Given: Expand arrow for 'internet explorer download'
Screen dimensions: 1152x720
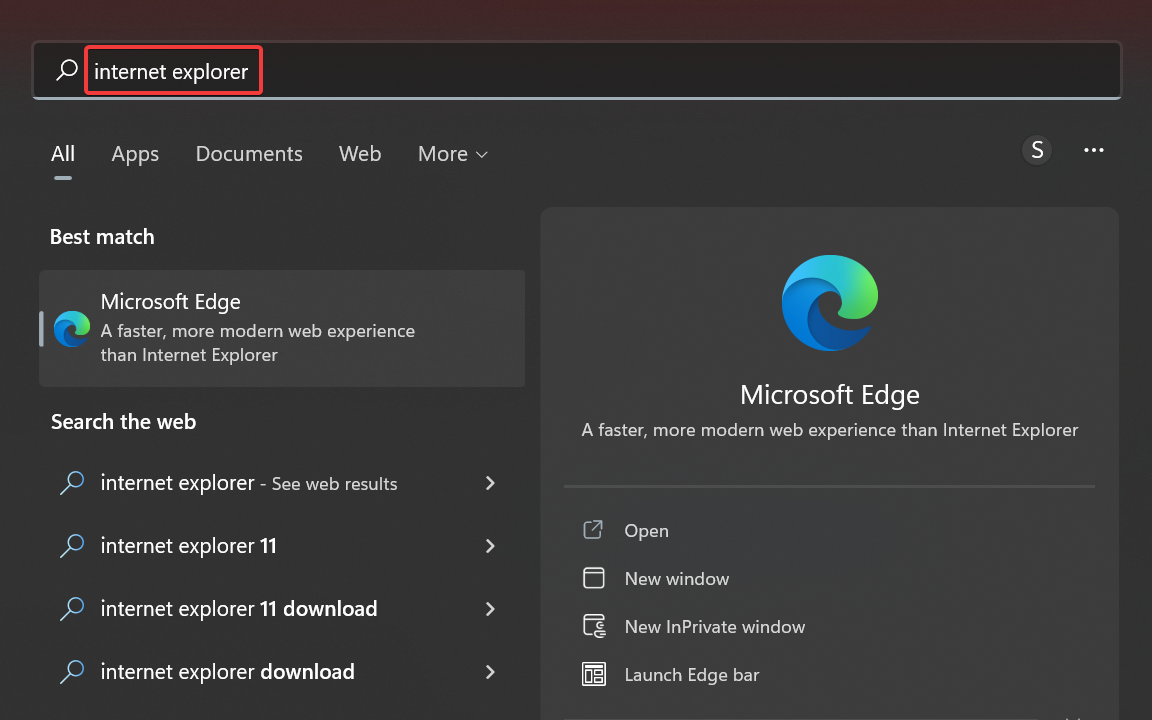Looking at the screenshot, I should 490,672.
